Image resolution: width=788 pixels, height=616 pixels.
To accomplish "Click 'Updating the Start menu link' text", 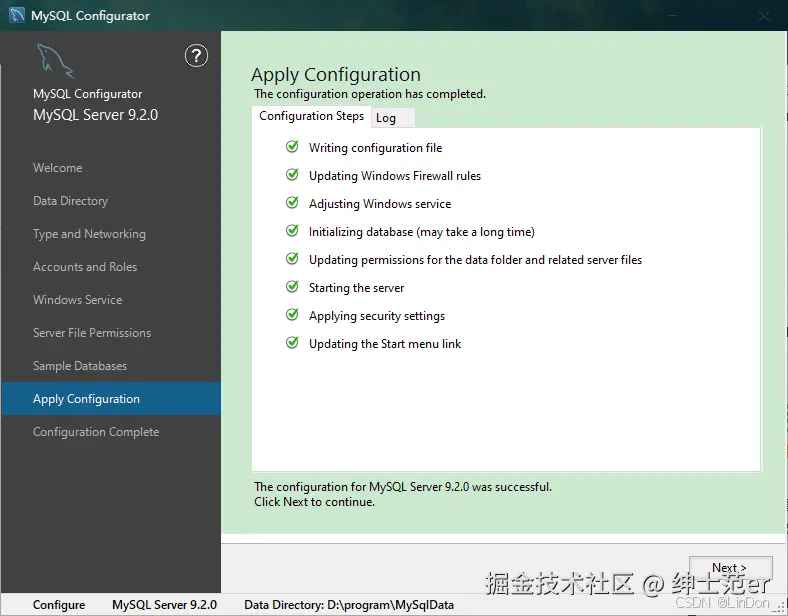I will point(385,344).
